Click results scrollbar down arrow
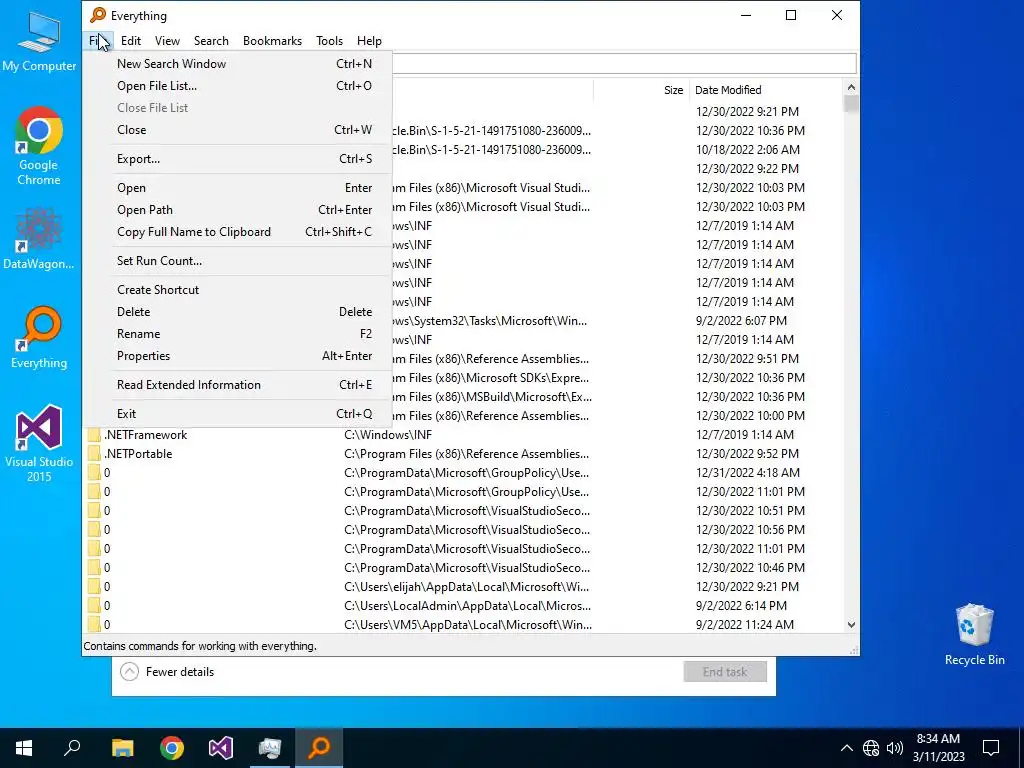 click(851, 625)
